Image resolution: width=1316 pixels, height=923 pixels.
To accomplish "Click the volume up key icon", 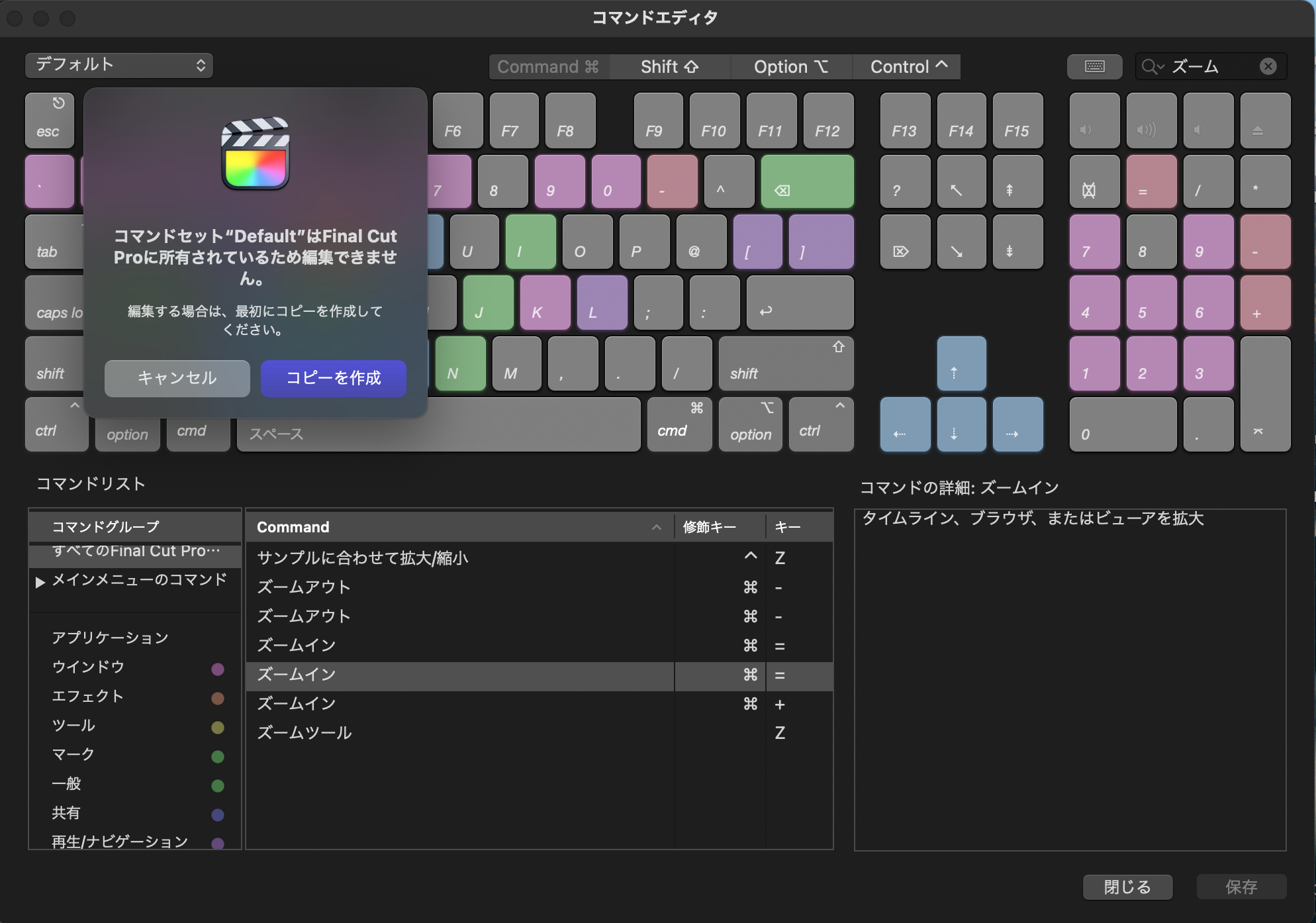I will click(1151, 121).
